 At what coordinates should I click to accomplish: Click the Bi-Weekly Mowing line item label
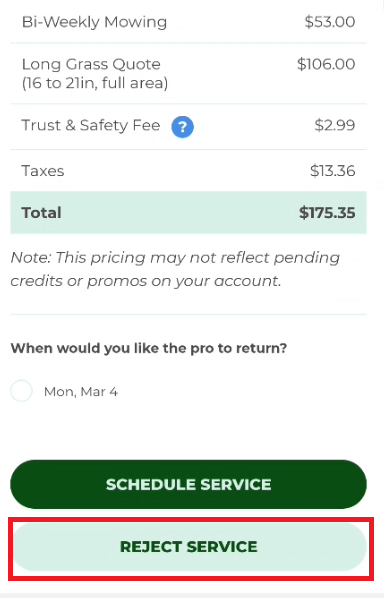point(94,22)
